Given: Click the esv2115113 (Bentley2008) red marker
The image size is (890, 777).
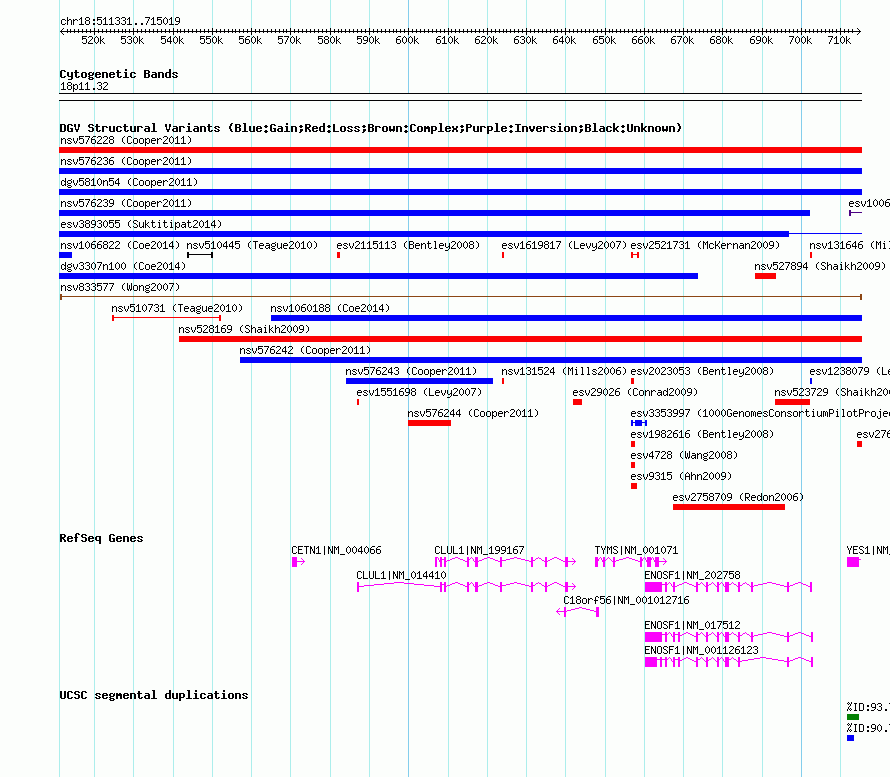Looking at the screenshot, I should click(x=338, y=255).
